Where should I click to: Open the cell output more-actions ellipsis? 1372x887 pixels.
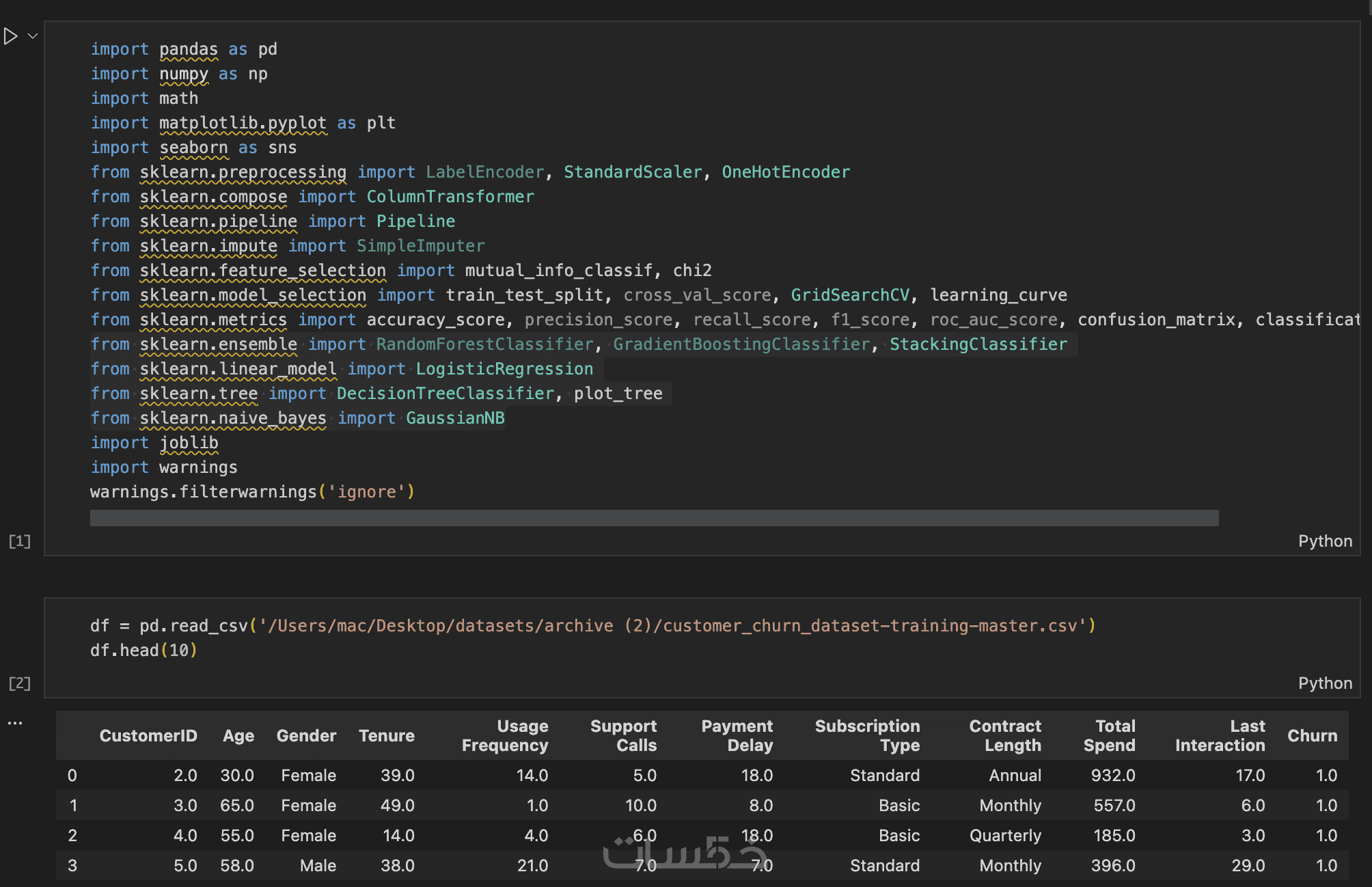(15, 723)
